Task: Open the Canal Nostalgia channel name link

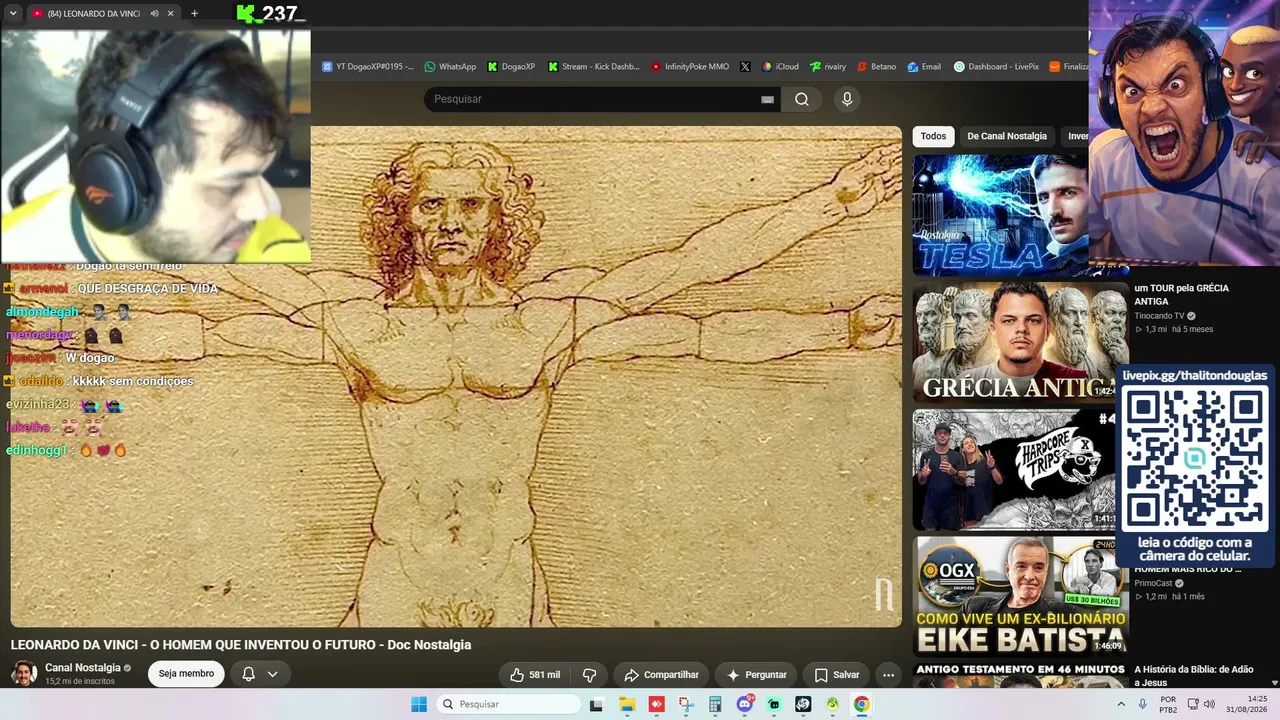Action: [83, 667]
